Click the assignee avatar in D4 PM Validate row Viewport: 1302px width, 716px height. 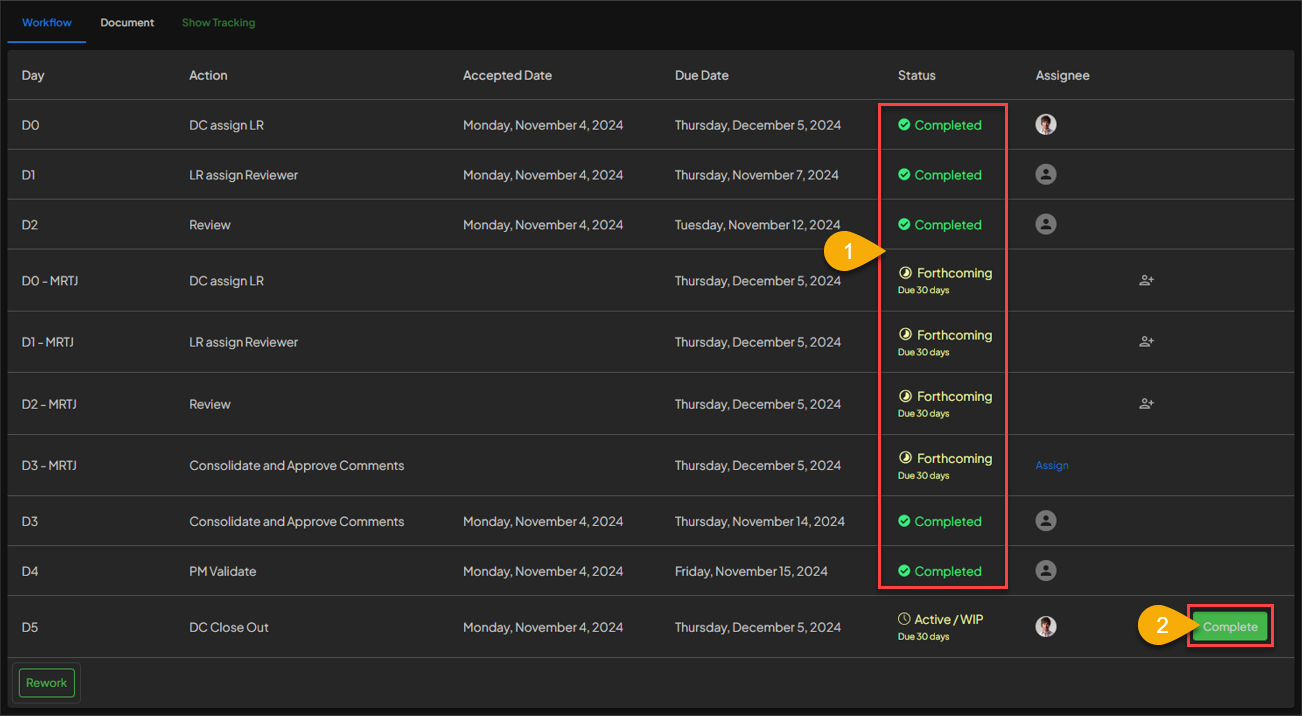click(1046, 571)
